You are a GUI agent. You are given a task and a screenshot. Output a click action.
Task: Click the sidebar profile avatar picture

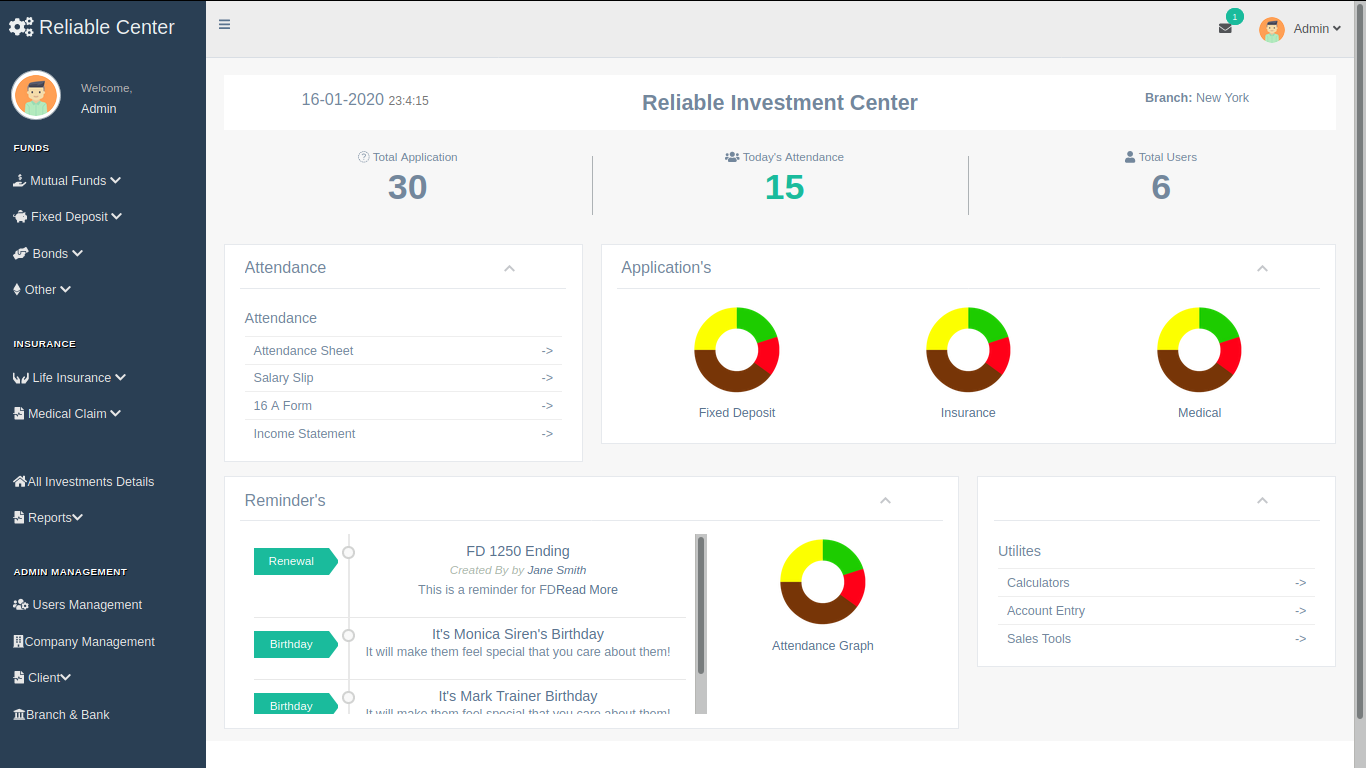pos(36,95)
